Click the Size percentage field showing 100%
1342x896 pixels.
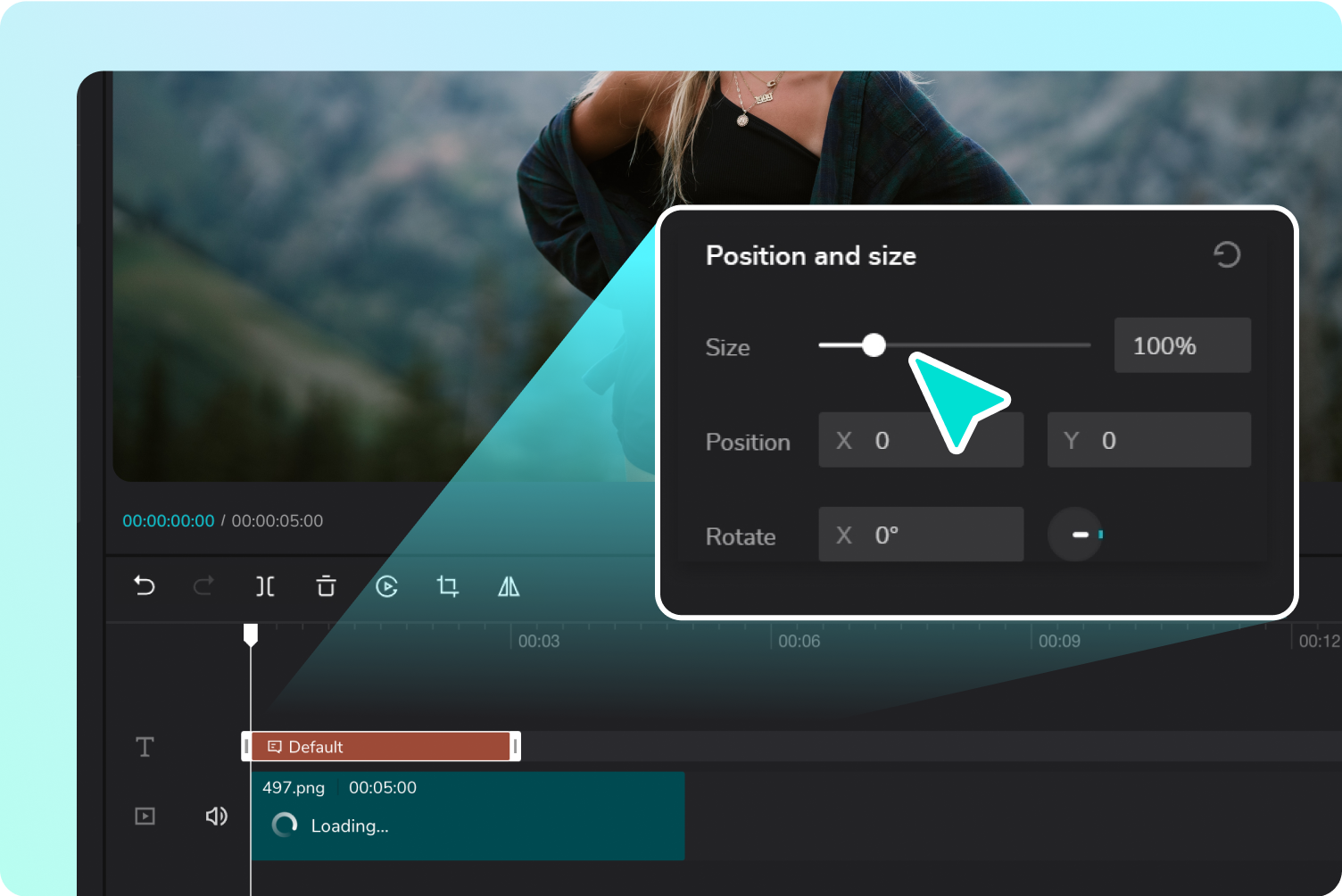click(x=1182, y=345)
